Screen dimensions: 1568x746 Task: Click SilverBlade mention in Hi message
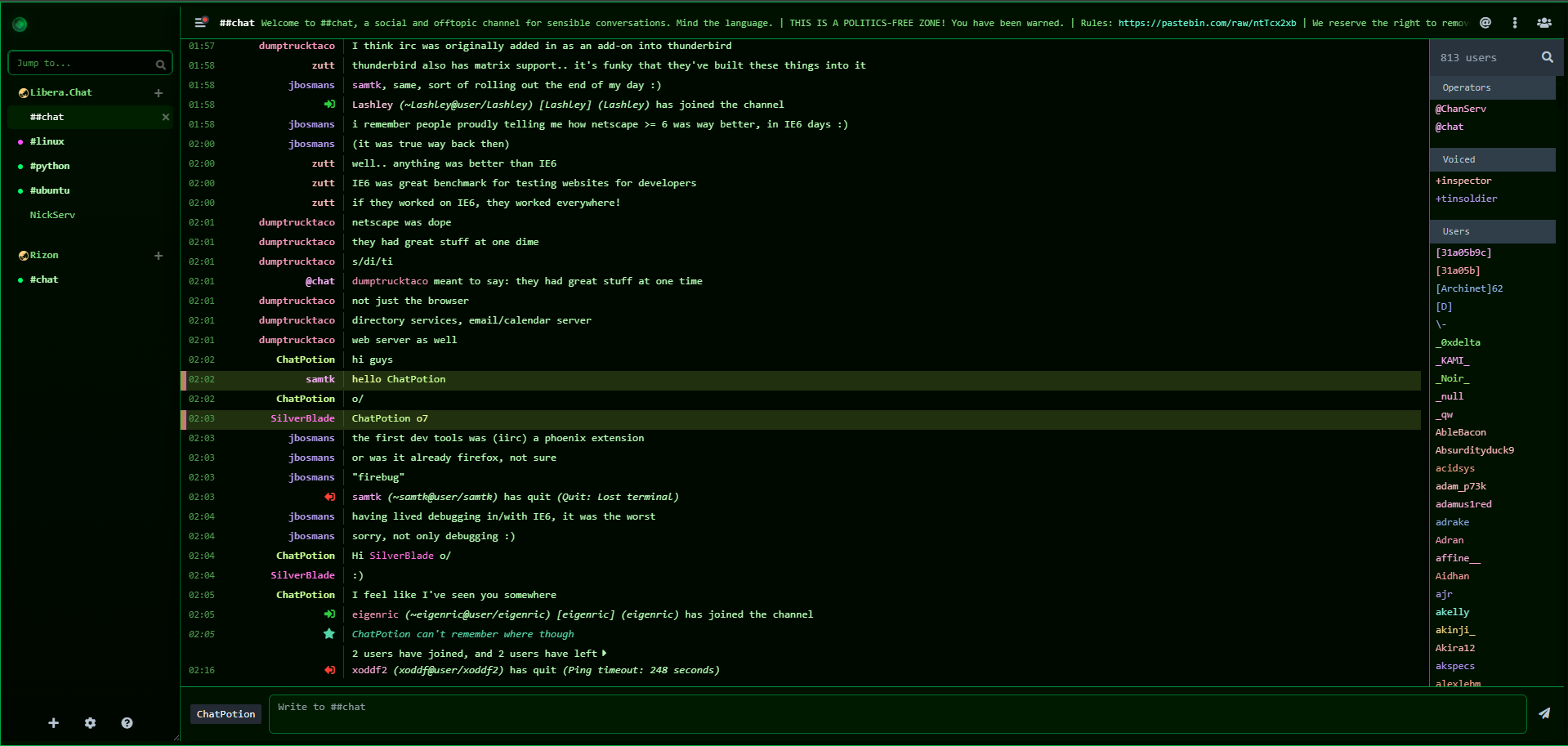[402, 556]
